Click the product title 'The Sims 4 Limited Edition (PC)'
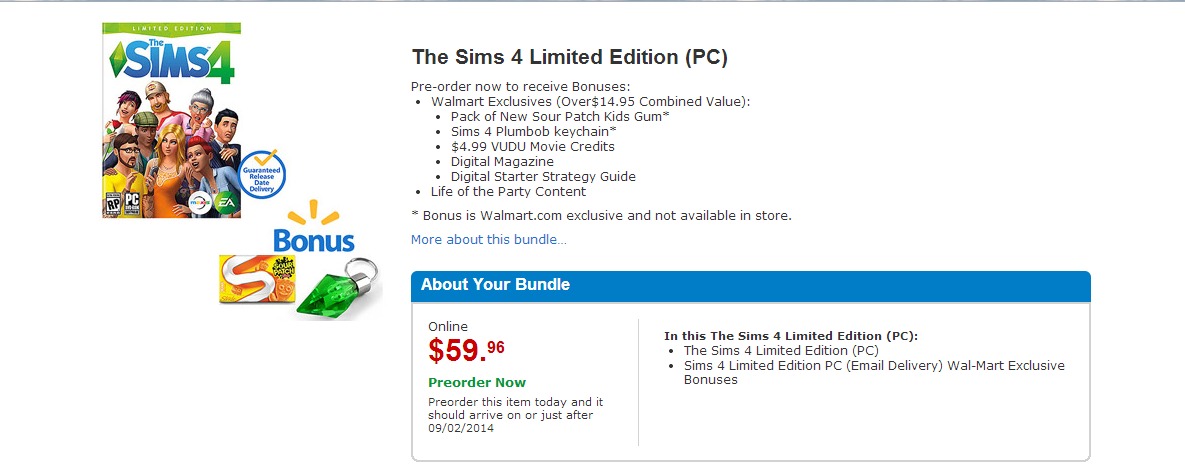1185x469 pixels. [x=569, y=58]
